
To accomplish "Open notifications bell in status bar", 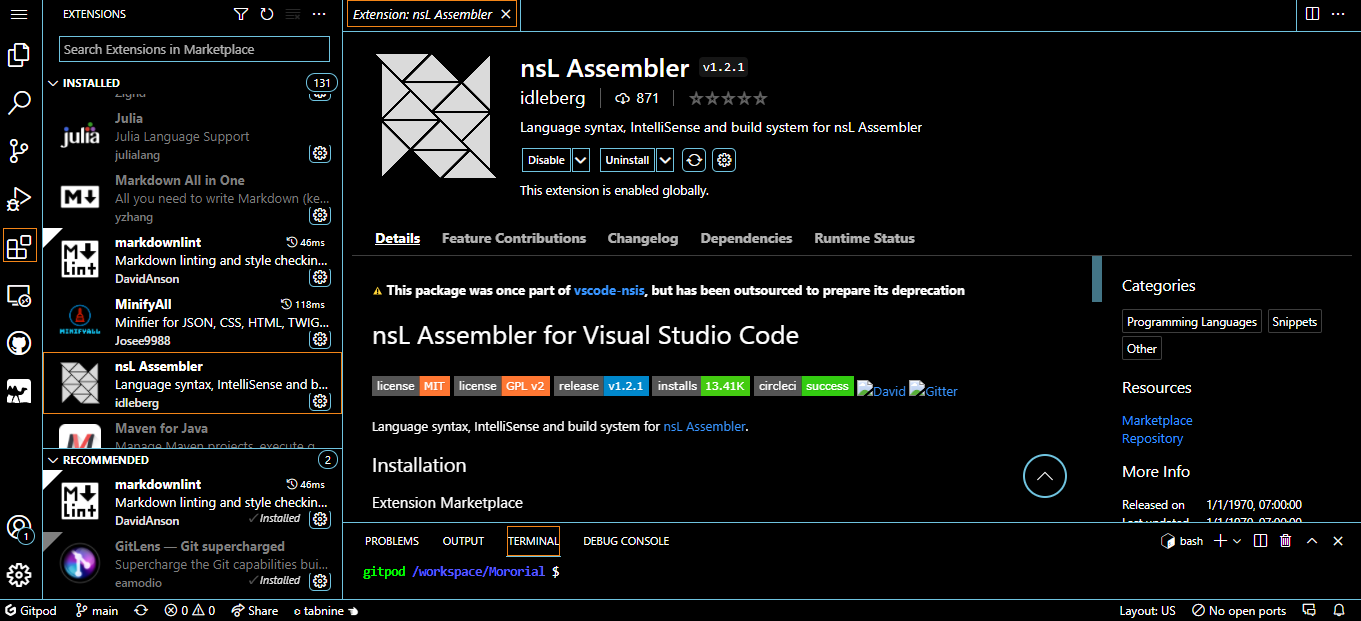I will [x=1337, y=610].
